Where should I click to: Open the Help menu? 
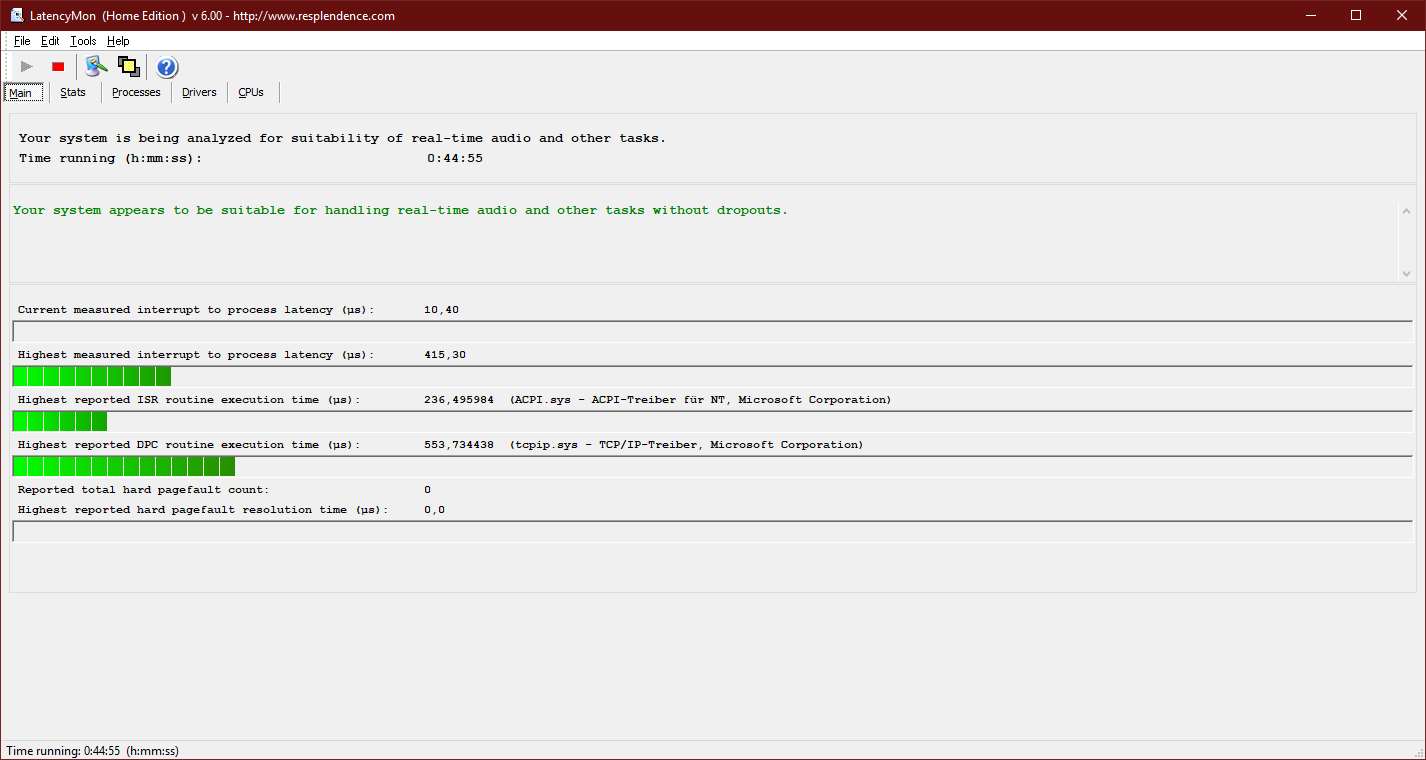point(118,41)
